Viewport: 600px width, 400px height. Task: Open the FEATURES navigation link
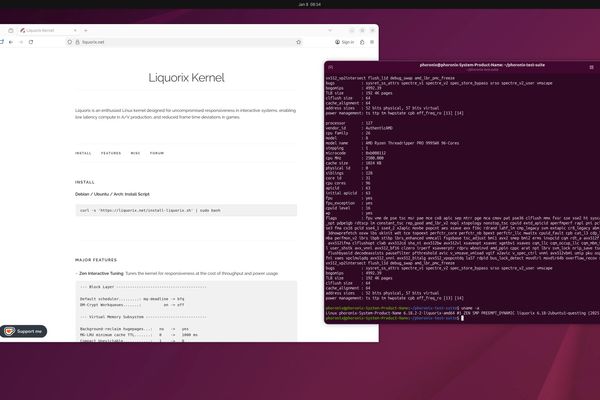[x=111, y=153]
